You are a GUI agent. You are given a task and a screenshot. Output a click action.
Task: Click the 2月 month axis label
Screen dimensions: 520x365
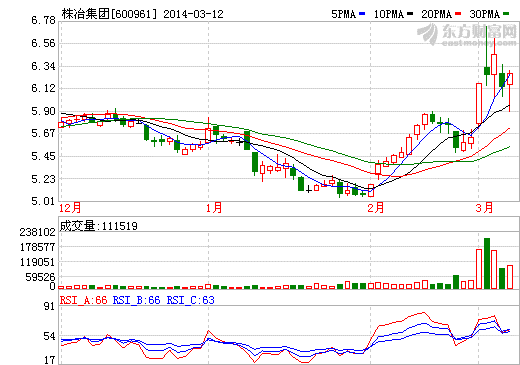(376, 208)
